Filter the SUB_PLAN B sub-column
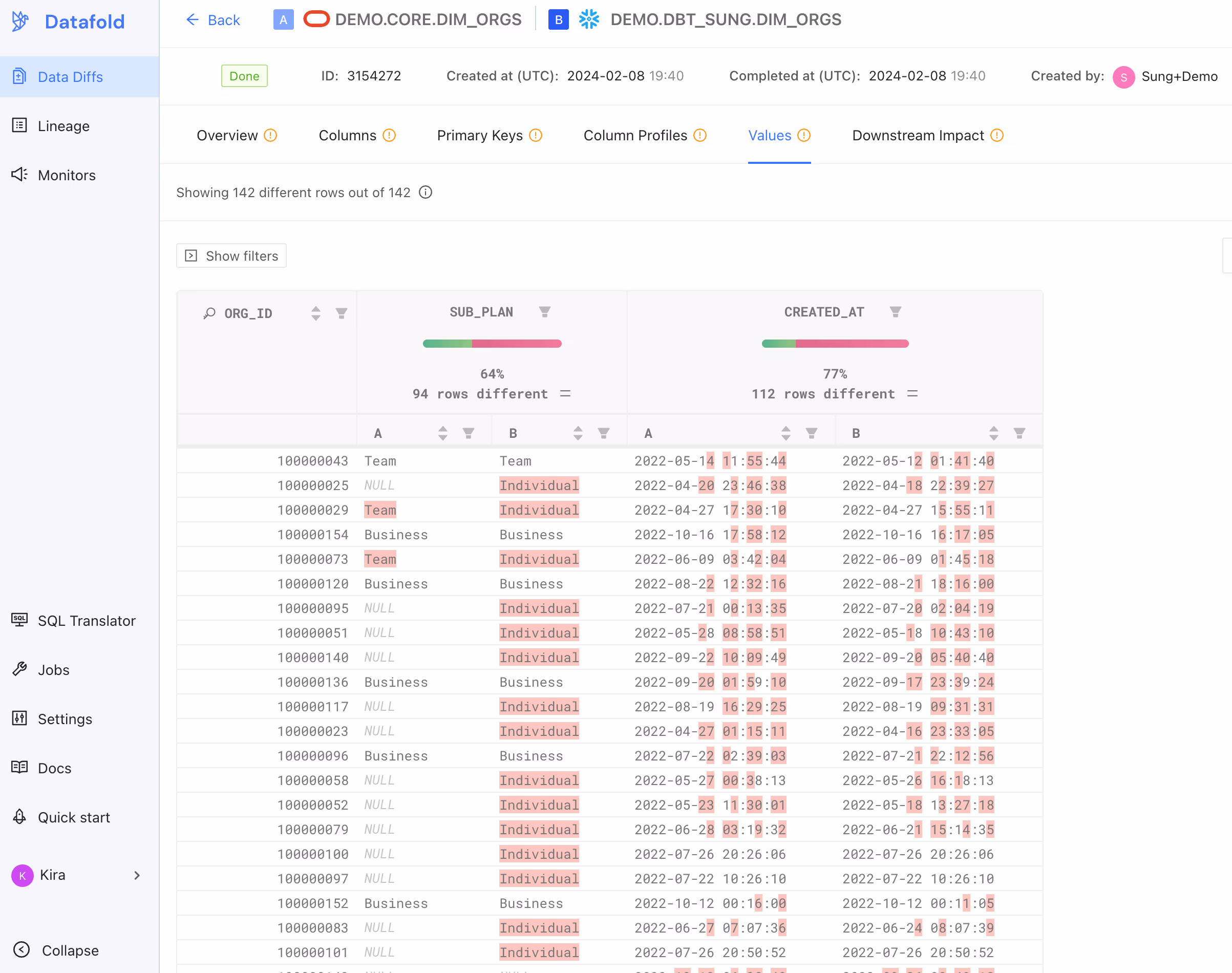The height and width of the screenshot is (973, 1232). tap(604, 434)
